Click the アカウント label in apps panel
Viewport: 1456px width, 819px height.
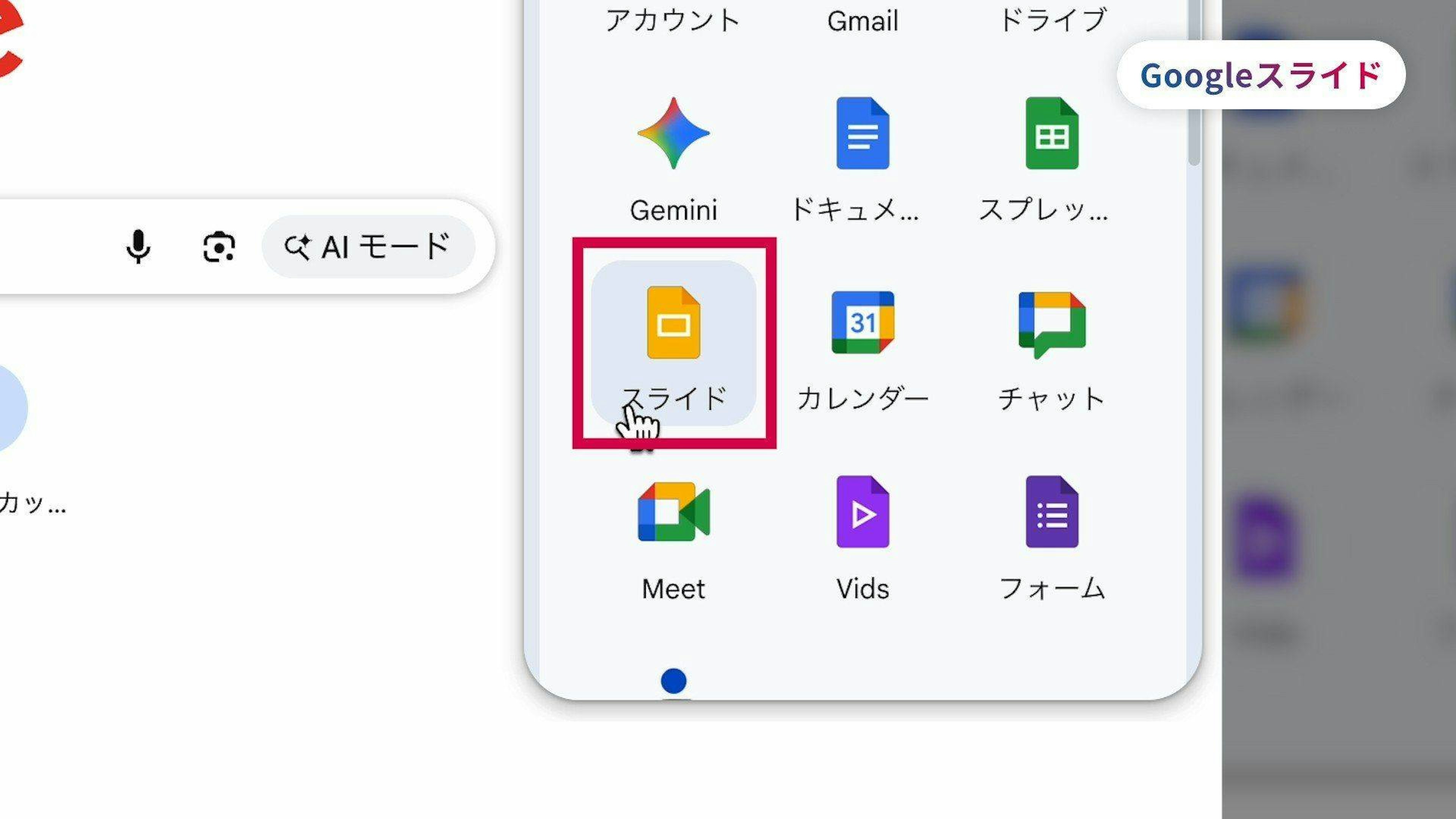click(x=673, y=21)
